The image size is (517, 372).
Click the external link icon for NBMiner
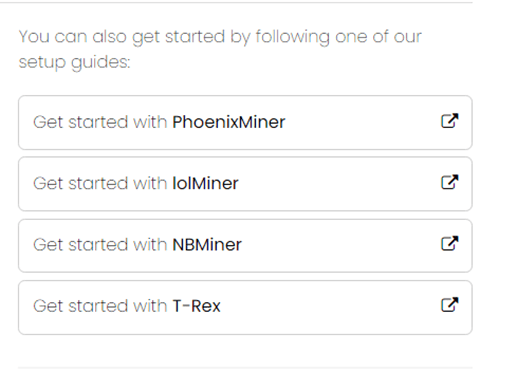450,244
